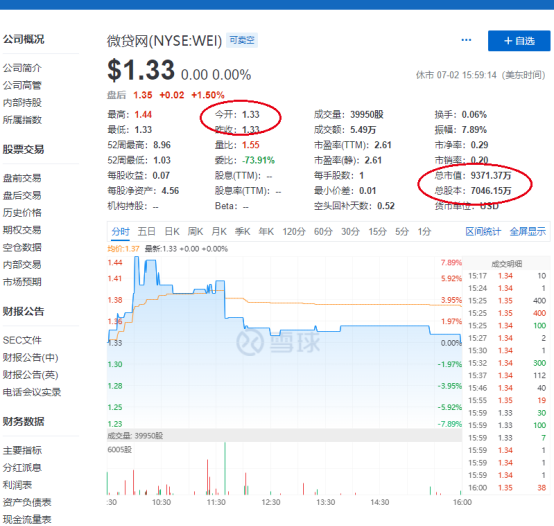Click the 区间统计 link
The width and height of the screenshot is (554, 526).
[x=483, y=232]
